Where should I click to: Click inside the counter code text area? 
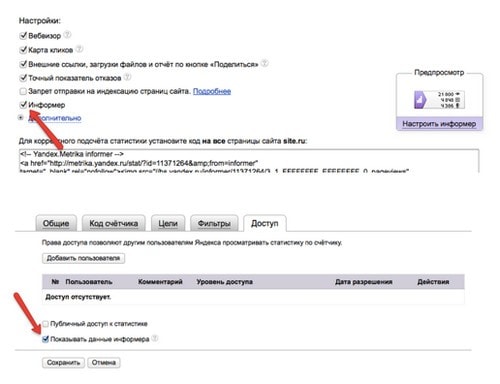pos(249,161)
